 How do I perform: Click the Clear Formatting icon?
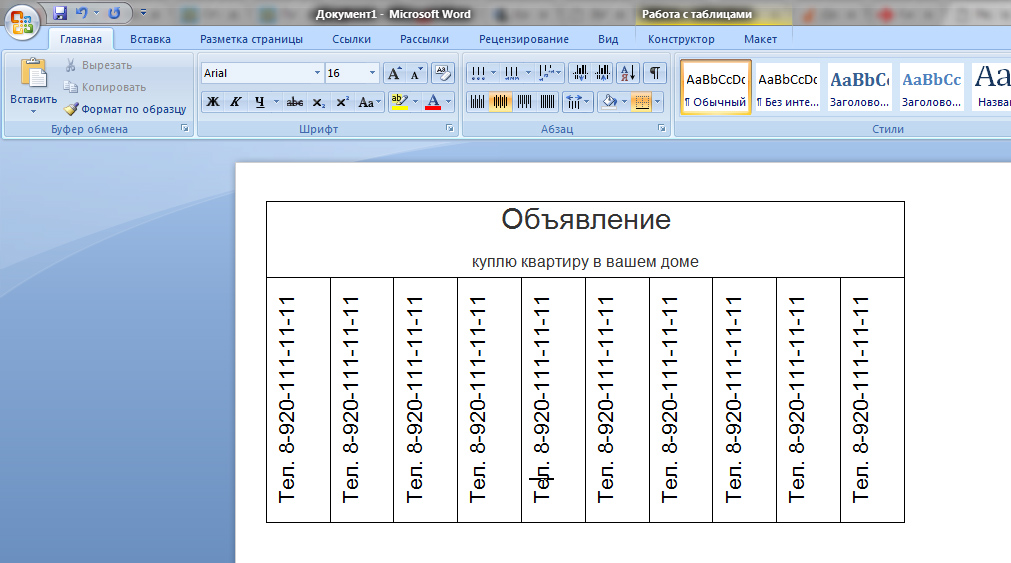click(442, 74)
